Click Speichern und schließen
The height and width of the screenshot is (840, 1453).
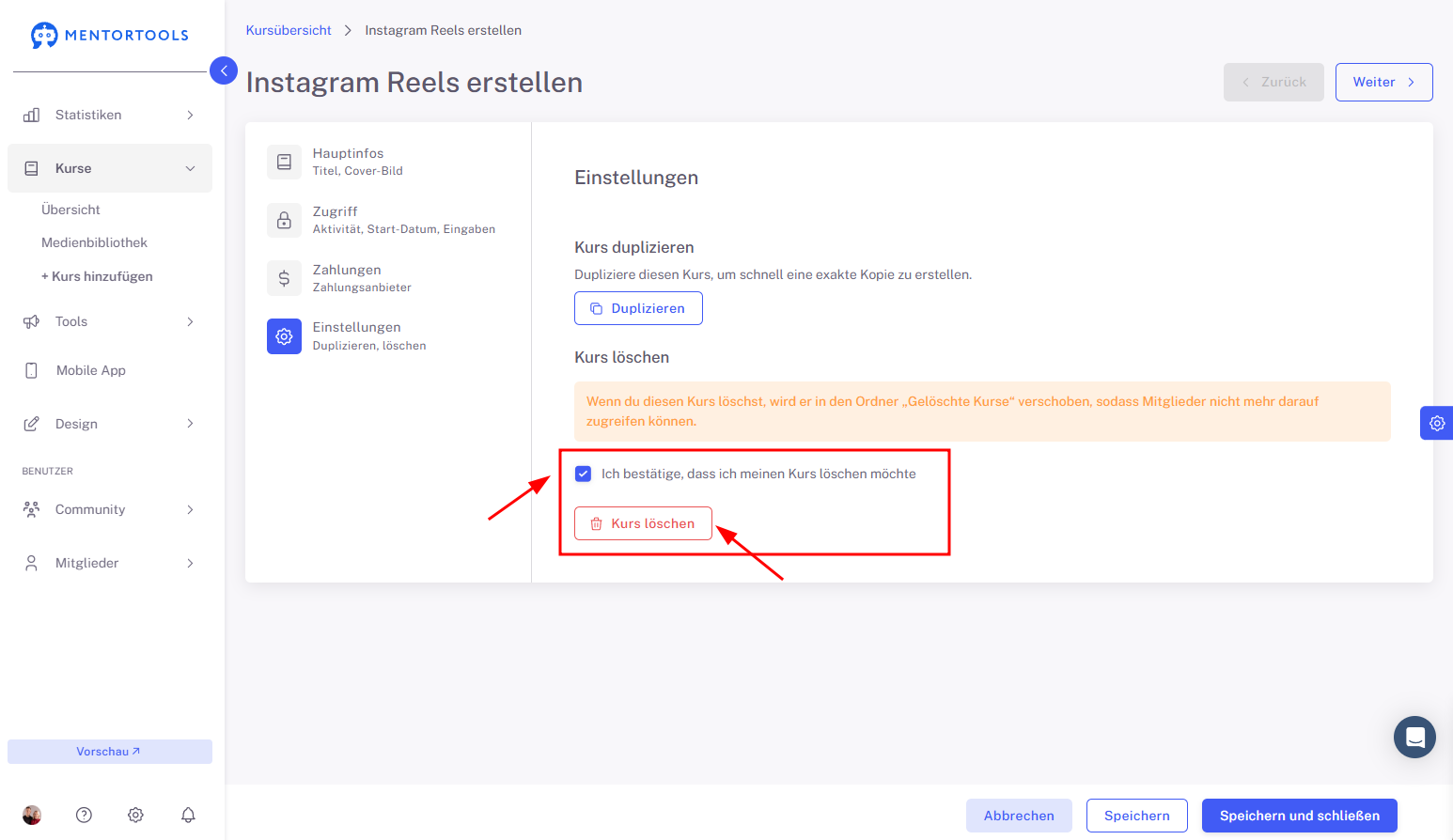click(x=1300, y=816)
